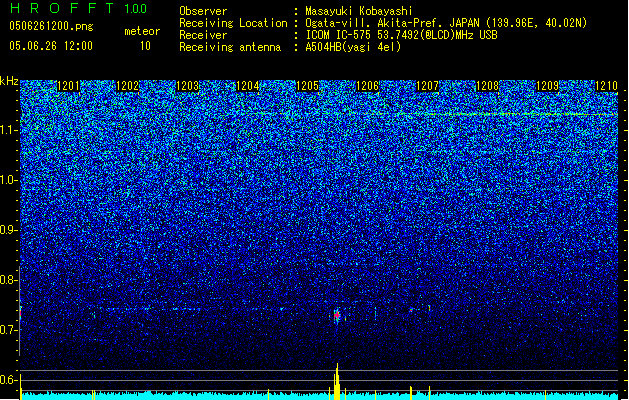Click the 1.0 frequency axis label
This screenshot has width=629, height=400.
pos(9,180)
